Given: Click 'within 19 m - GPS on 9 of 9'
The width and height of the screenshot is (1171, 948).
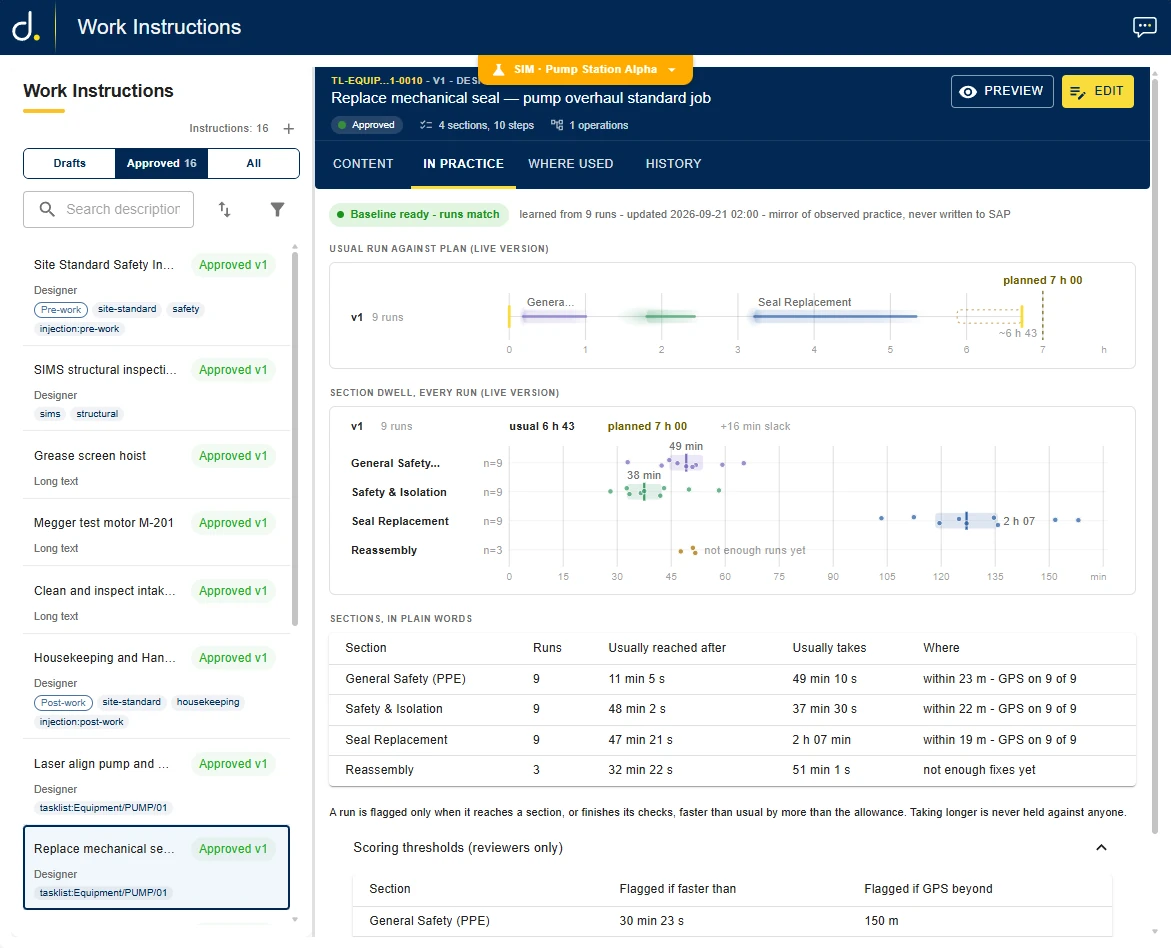Looking at the screenshot, I should click(999, 740).
